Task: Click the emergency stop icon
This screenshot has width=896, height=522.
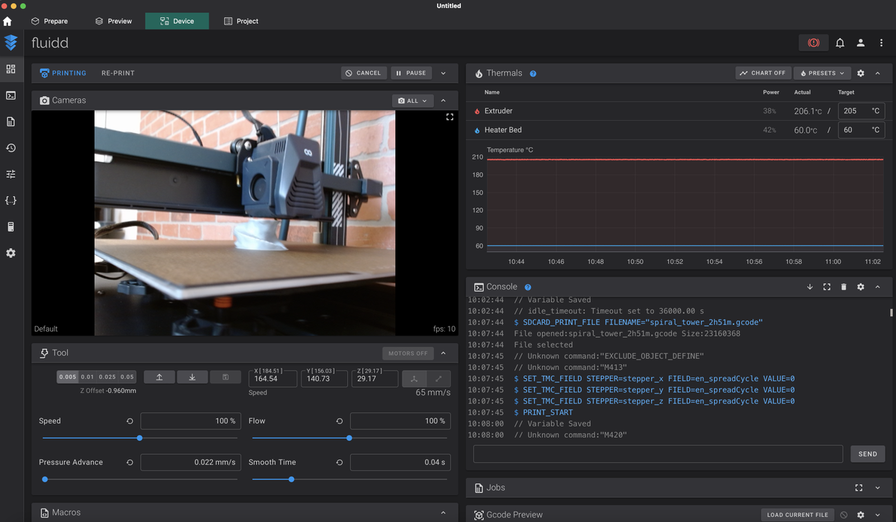Action: pyautogui.click(x=813, y=43)
